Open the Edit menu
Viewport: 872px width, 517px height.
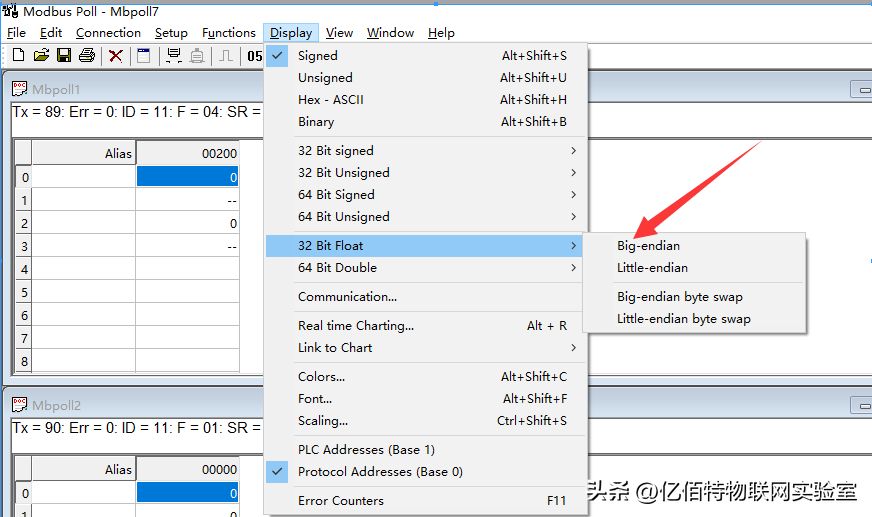point(51,33)
